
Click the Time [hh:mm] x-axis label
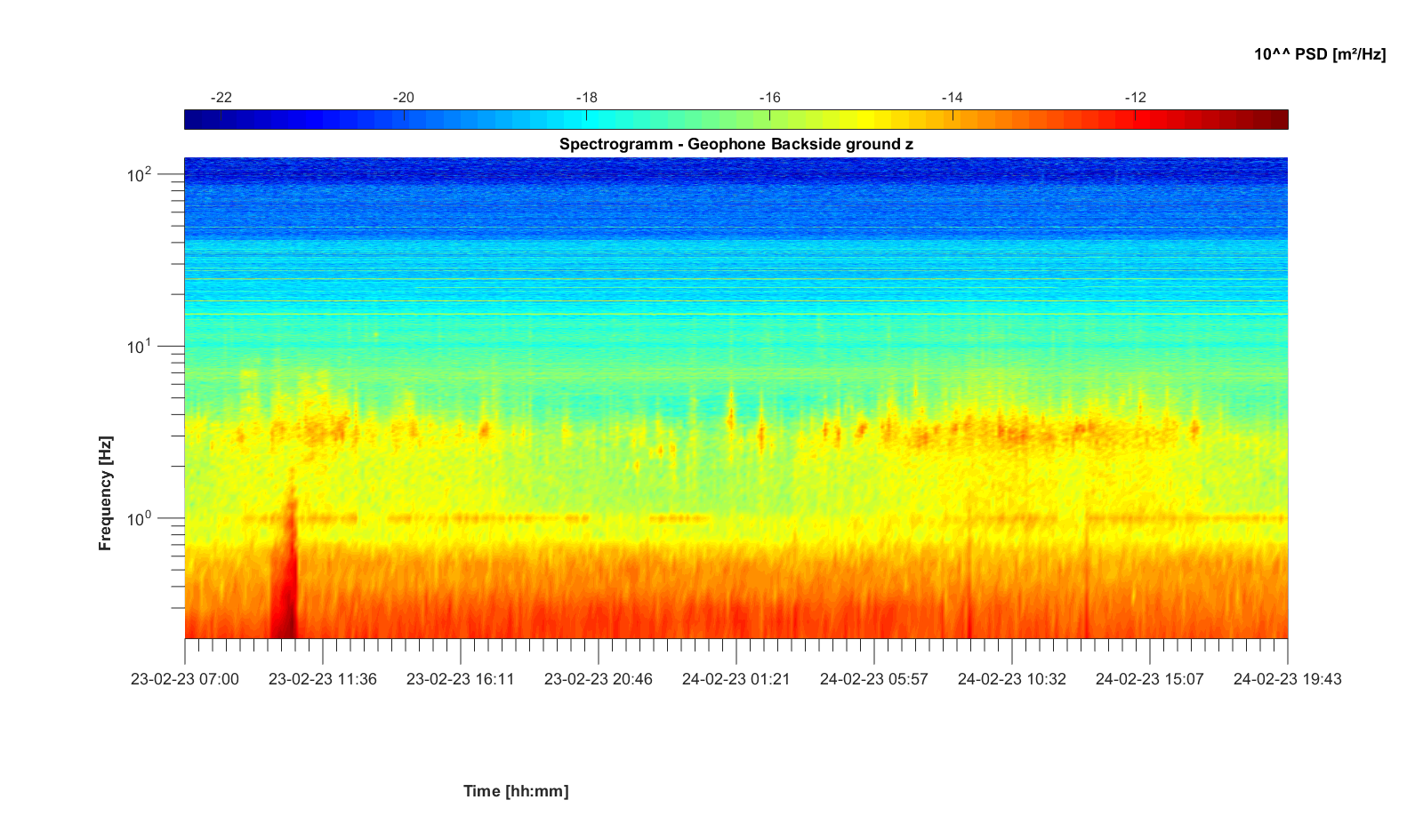pos(515,791)
